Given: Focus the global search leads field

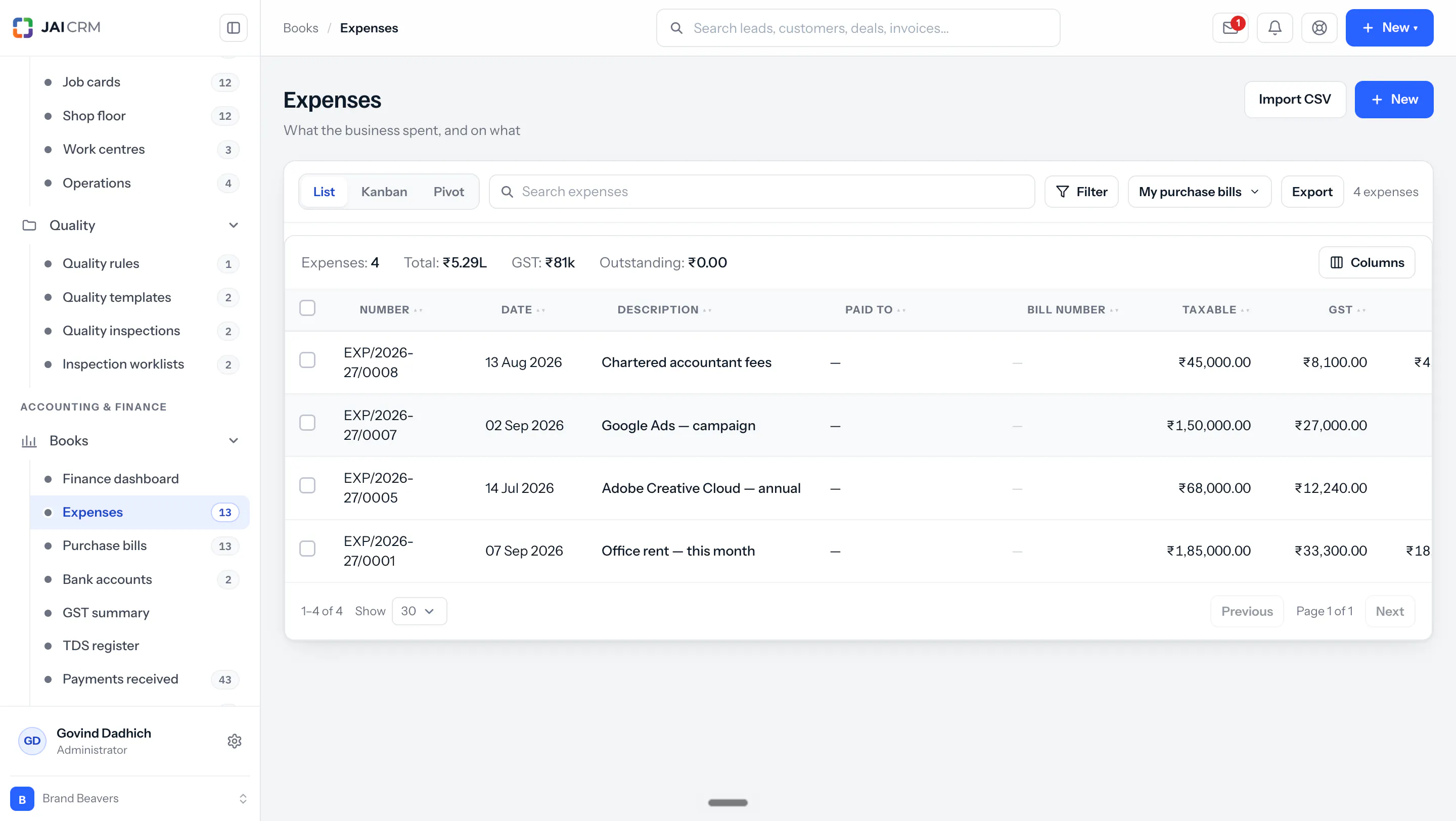Looking at the screenshot, I should coord(858,28).
